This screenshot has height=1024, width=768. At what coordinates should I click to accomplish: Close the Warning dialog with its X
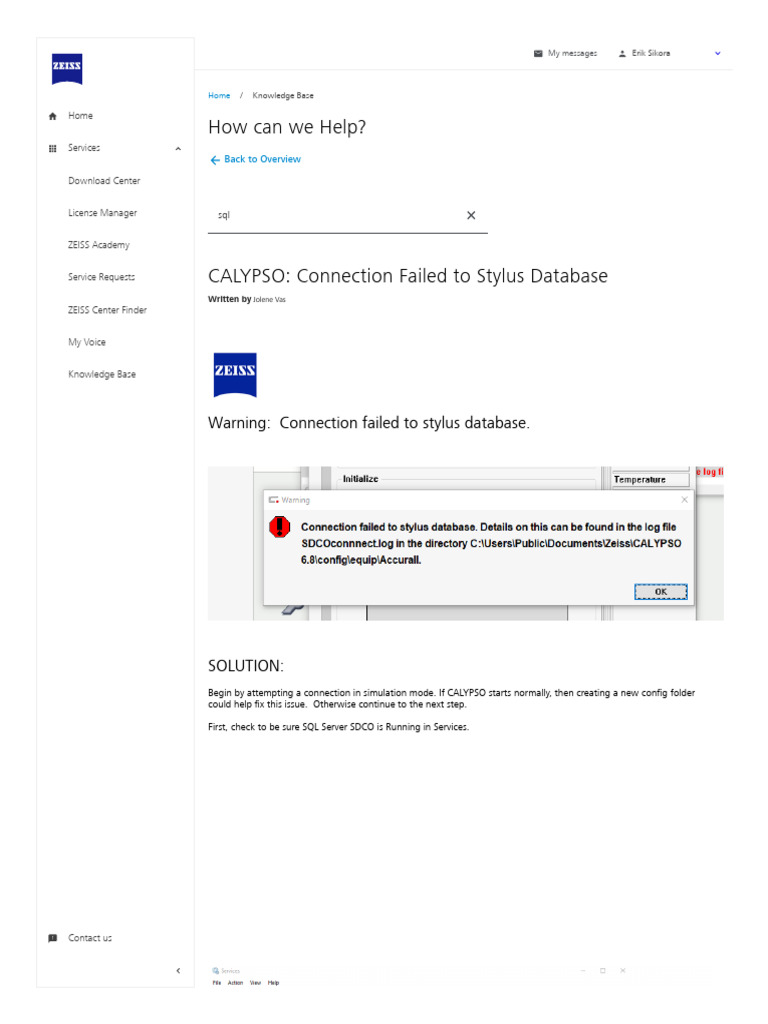(684, 500)
